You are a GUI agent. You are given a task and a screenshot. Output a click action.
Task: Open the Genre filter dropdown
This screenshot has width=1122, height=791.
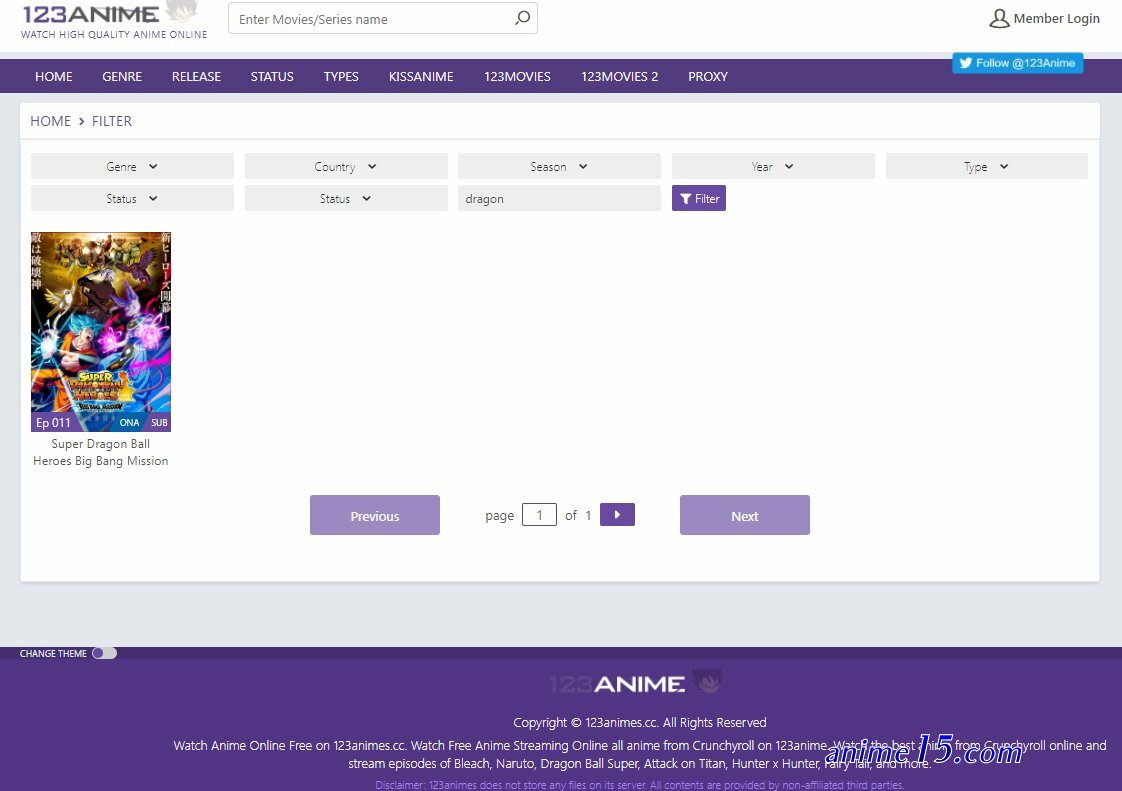click(x=132, y=166)
